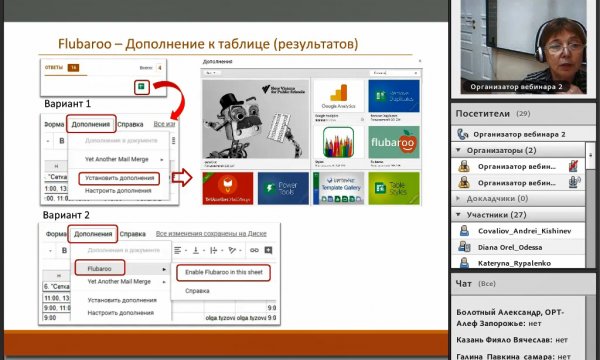Image resolution: width=600 pixels, height=360 pixels.
Task: Click the insert link icon in toolbar
Action: [x=254, y=250]
